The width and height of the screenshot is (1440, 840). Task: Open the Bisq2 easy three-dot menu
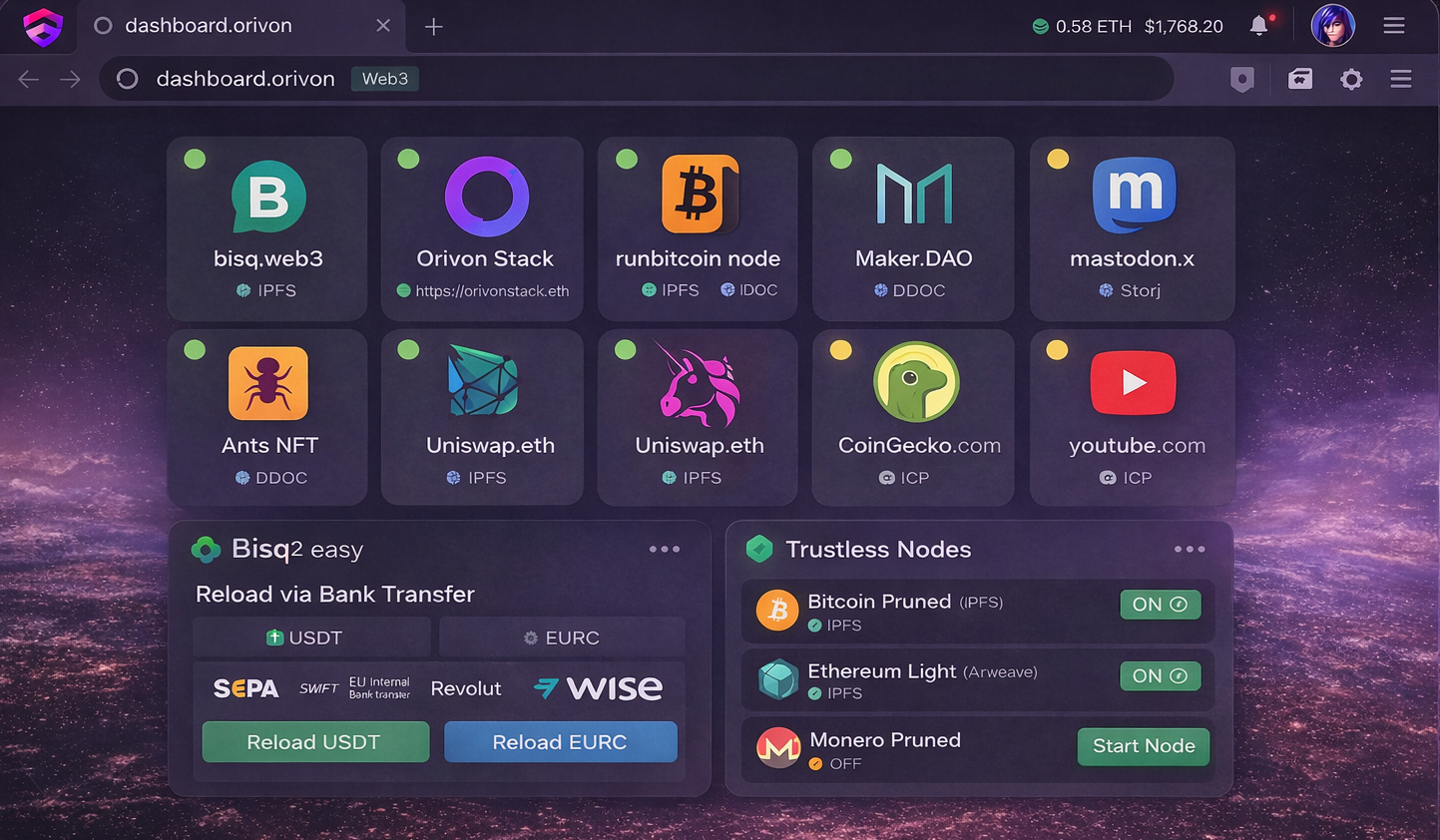click(x=665, y=550)
